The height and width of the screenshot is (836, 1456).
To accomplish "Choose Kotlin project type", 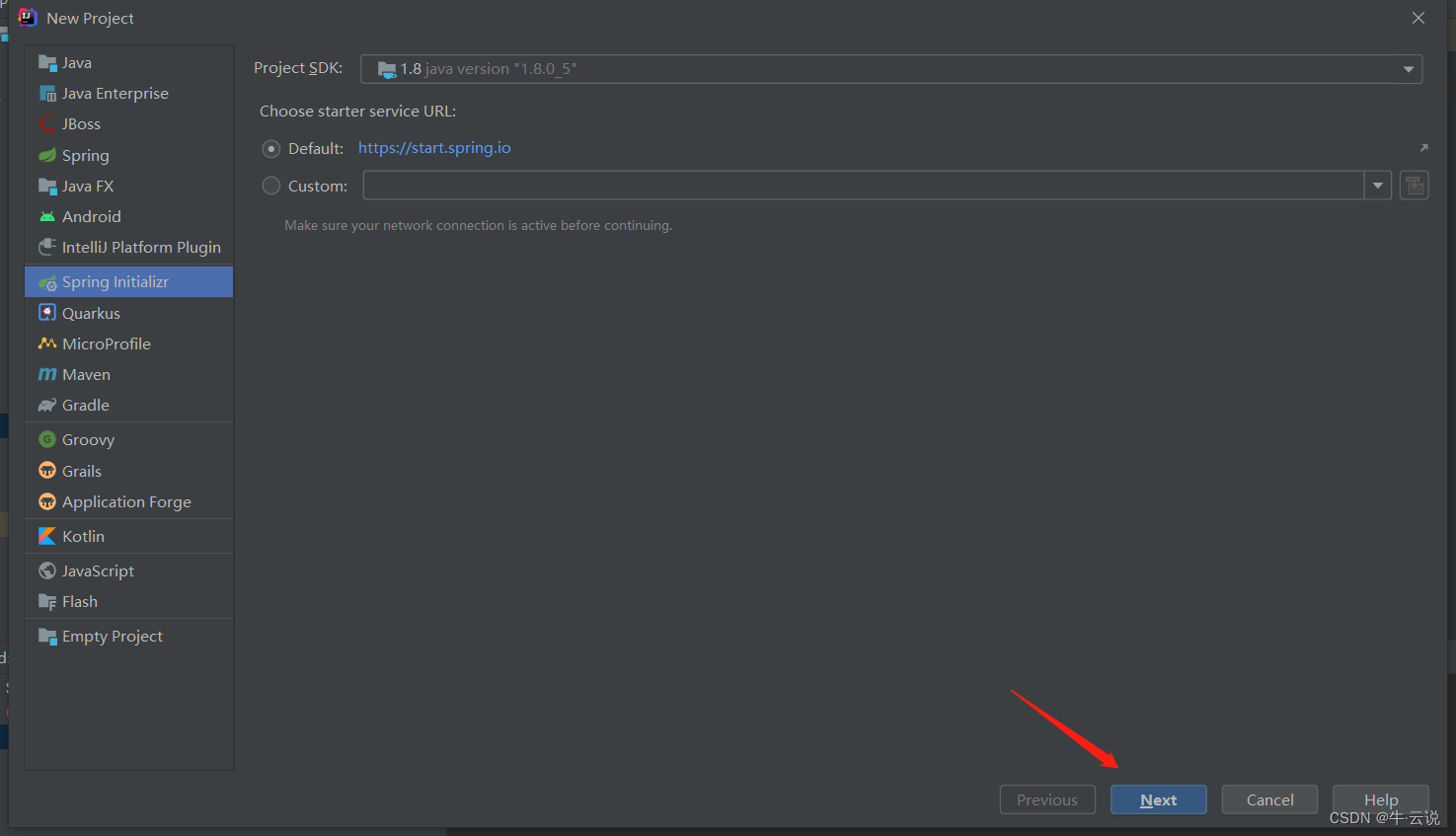I will point(129,536).
